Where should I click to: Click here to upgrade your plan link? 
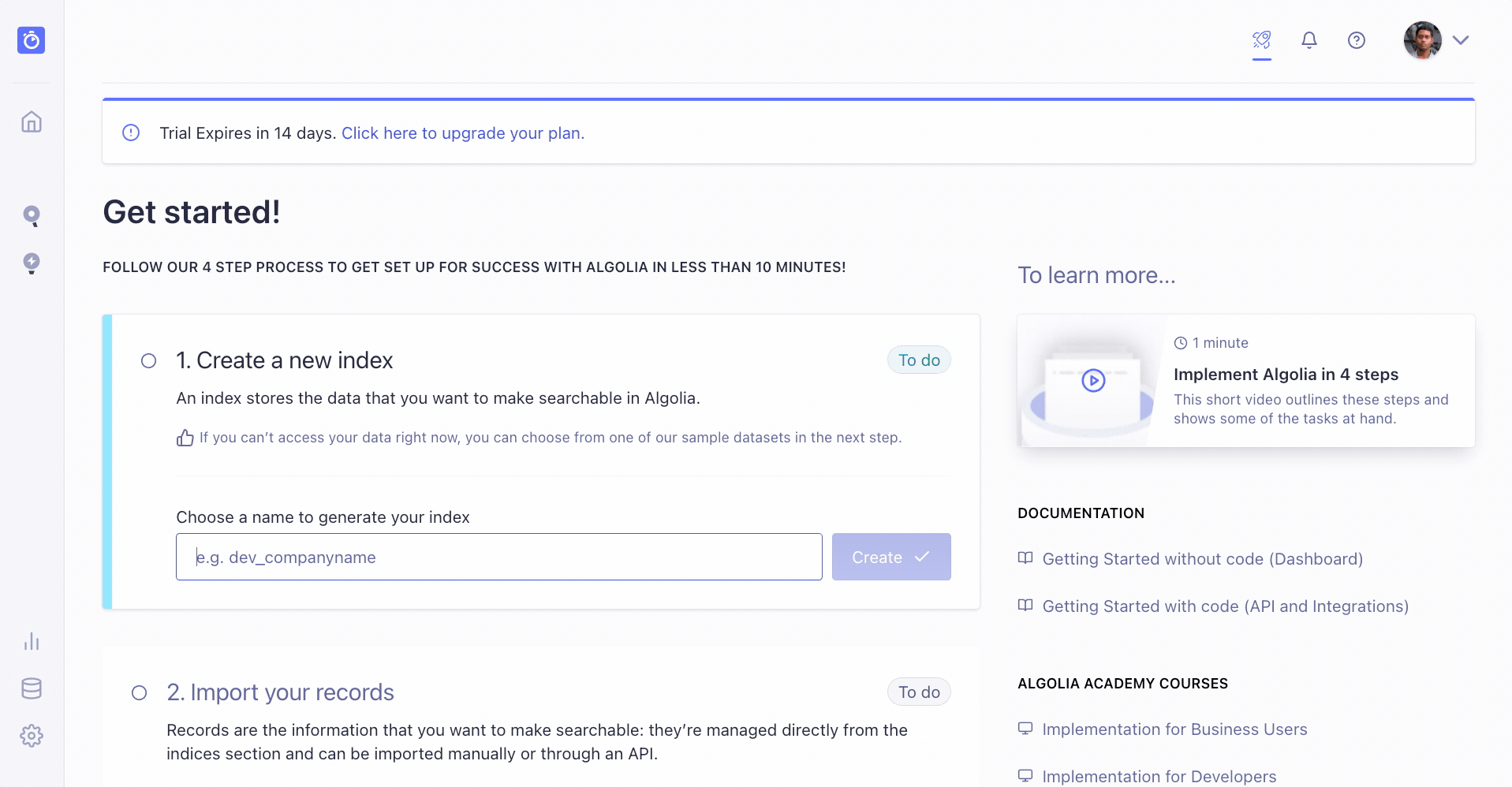pyautogui.click(x=463, y=133)
